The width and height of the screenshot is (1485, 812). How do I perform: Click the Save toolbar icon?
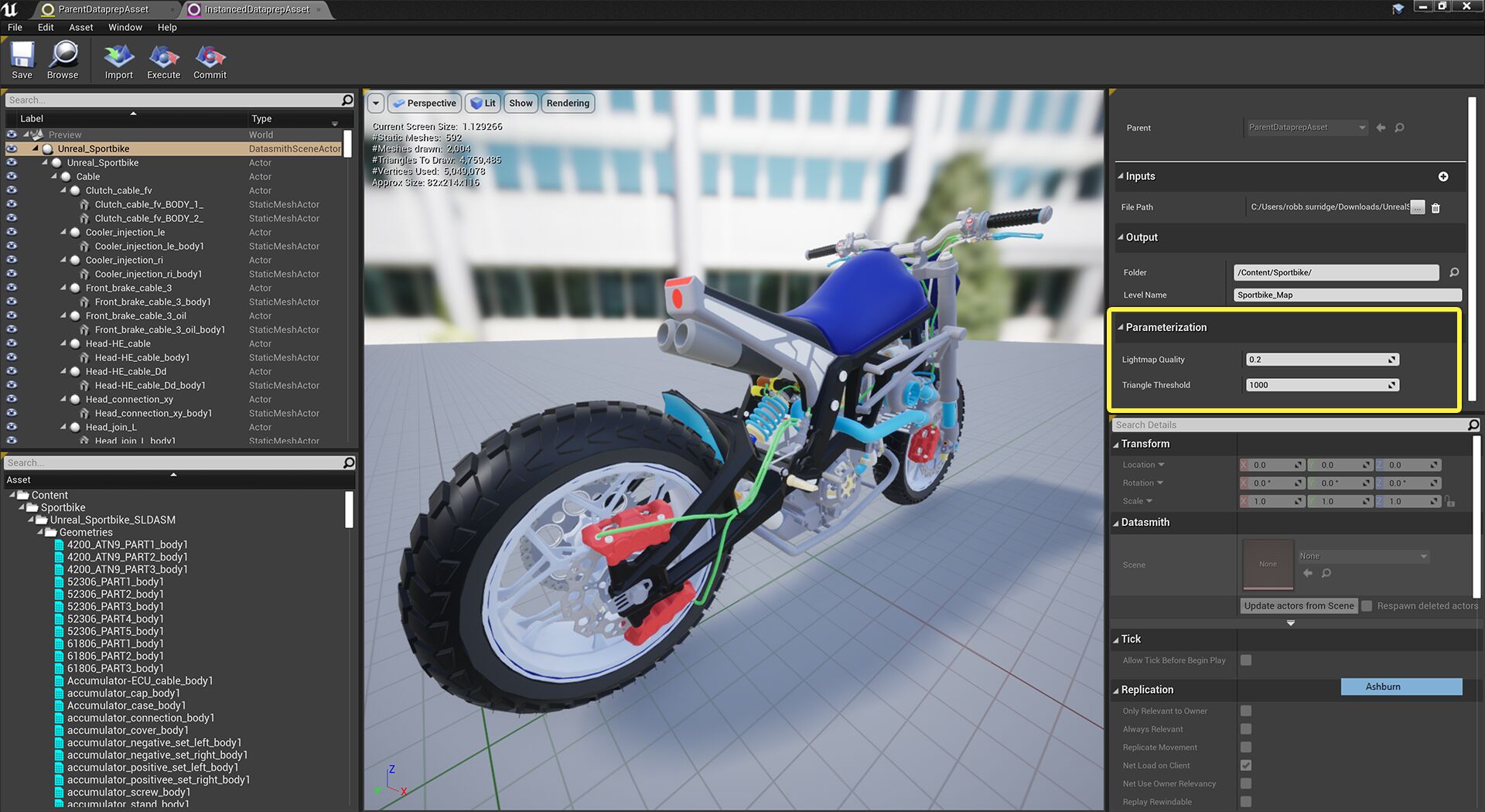pyautogui.click(x=22, y=60)
